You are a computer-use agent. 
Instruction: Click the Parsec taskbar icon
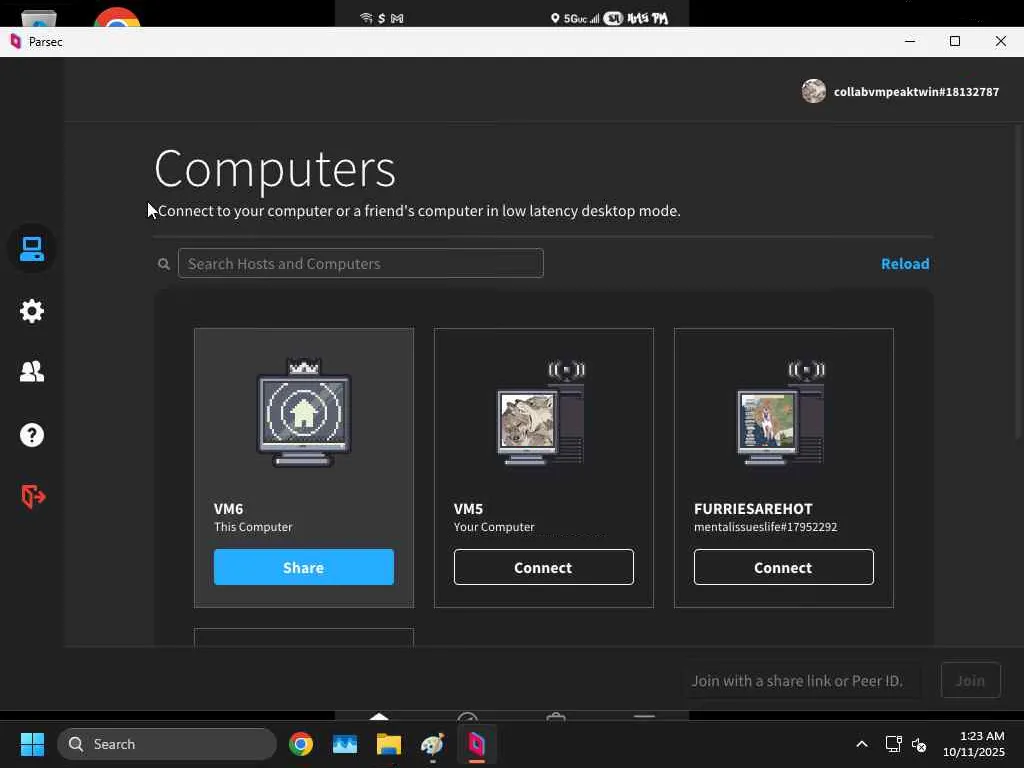[x=477, y=744]
